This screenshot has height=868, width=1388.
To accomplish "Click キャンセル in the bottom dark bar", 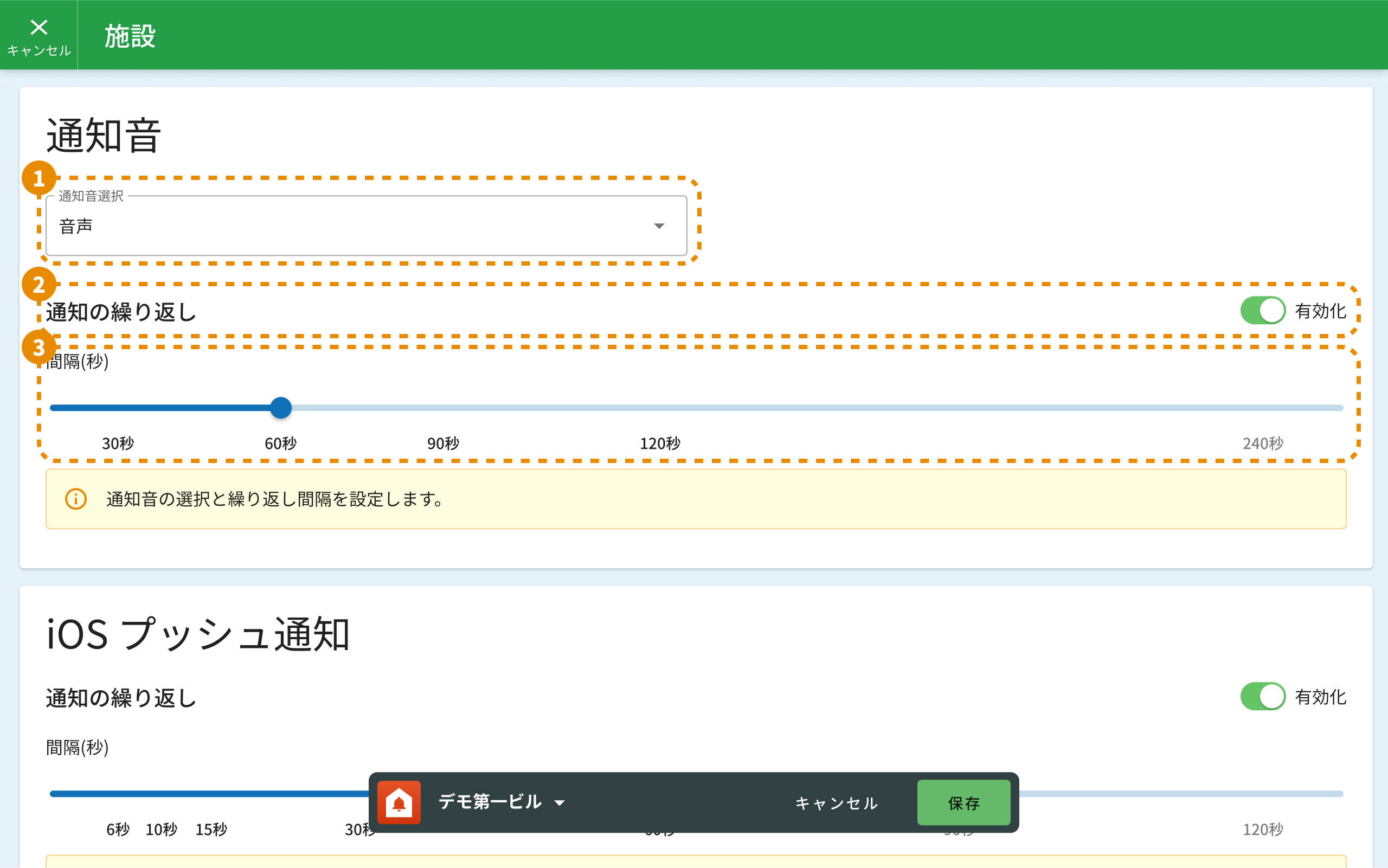I will tap(837, 802).
